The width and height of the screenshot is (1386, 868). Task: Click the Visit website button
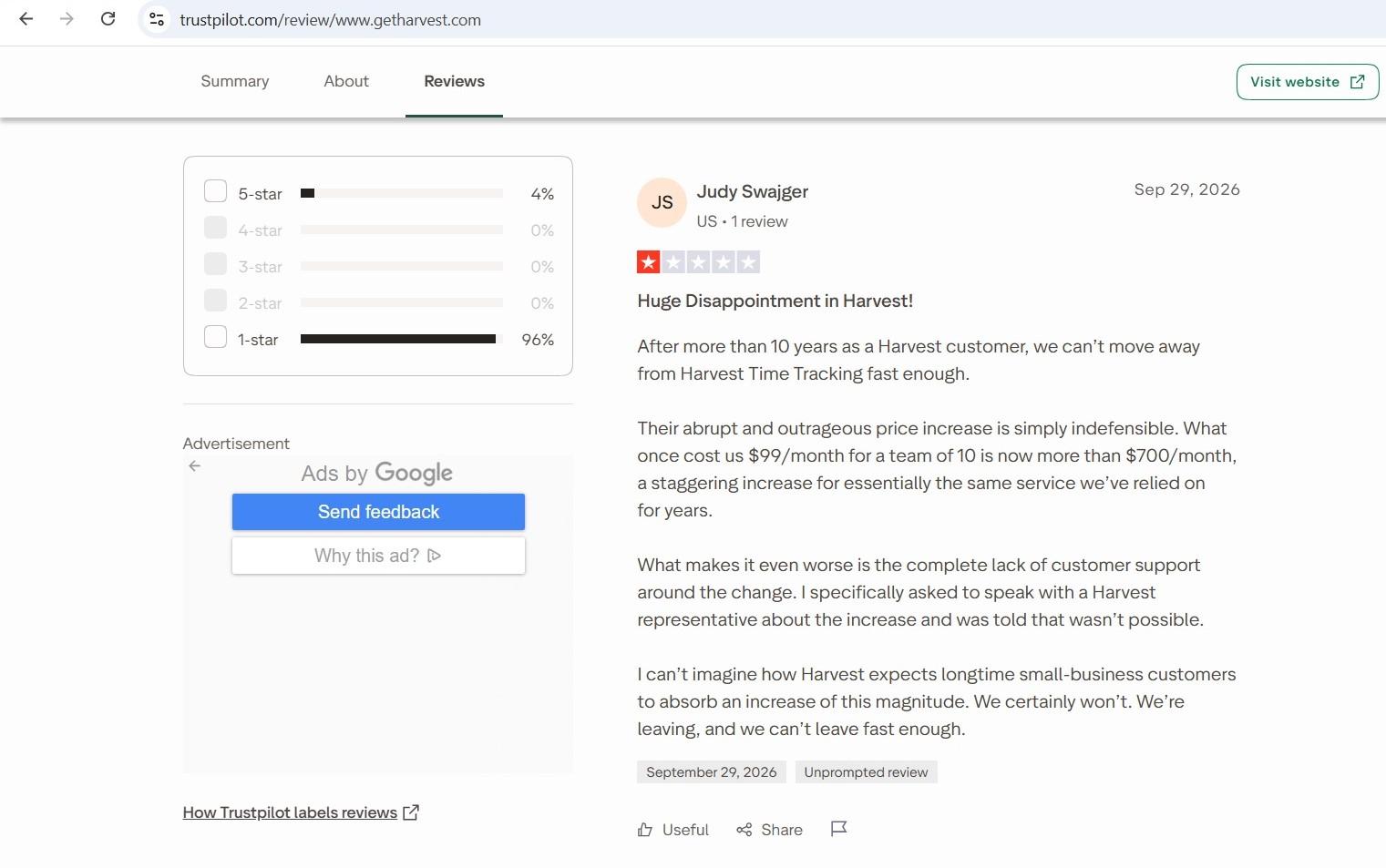[1308, 82]
